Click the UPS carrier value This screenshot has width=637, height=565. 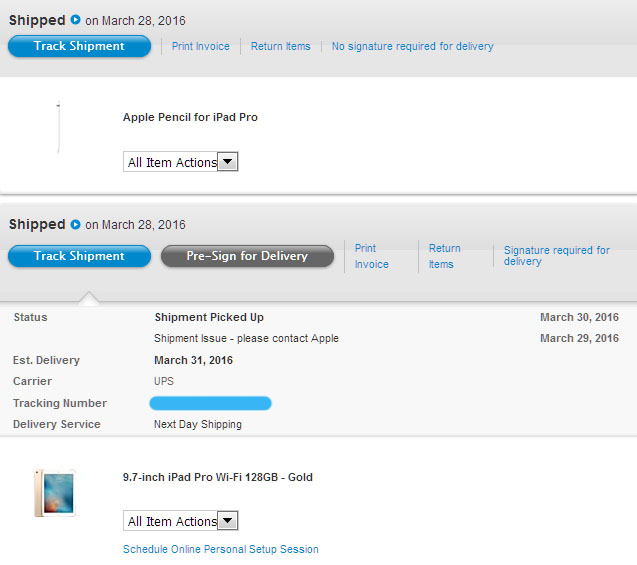coord(164,381)
